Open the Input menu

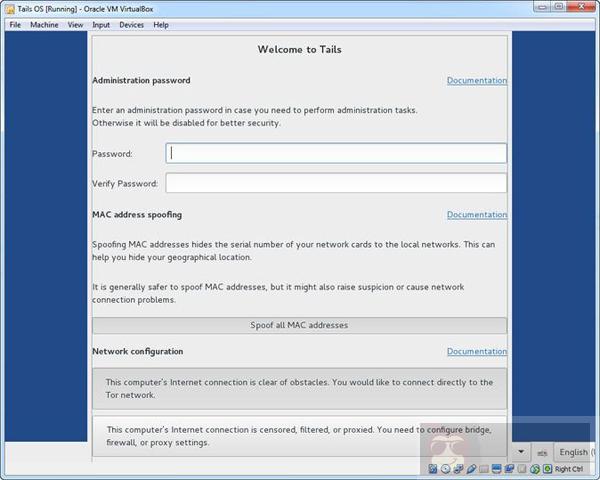tap(101, 25)
